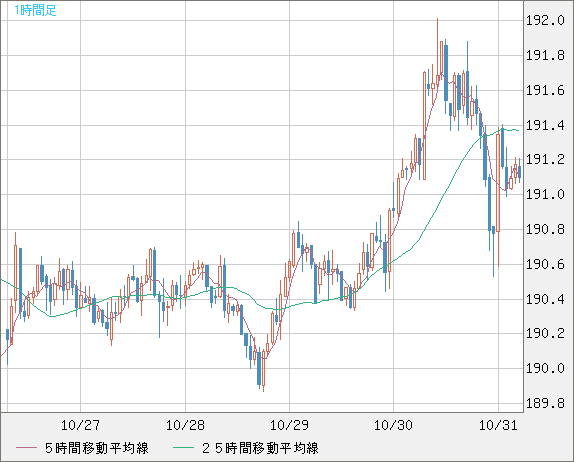Click the lowest candlestick near 189.9
The height and width of the screenshot is (462, 574).
pyautogui.click(x=264, y=370)
